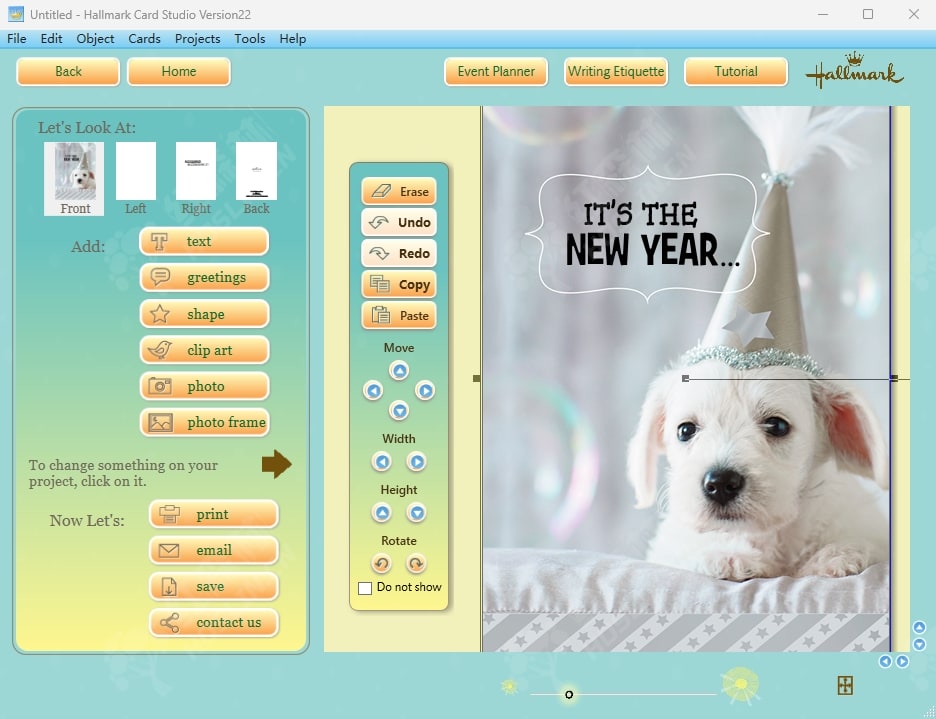Add text to the card

point(204,241)
